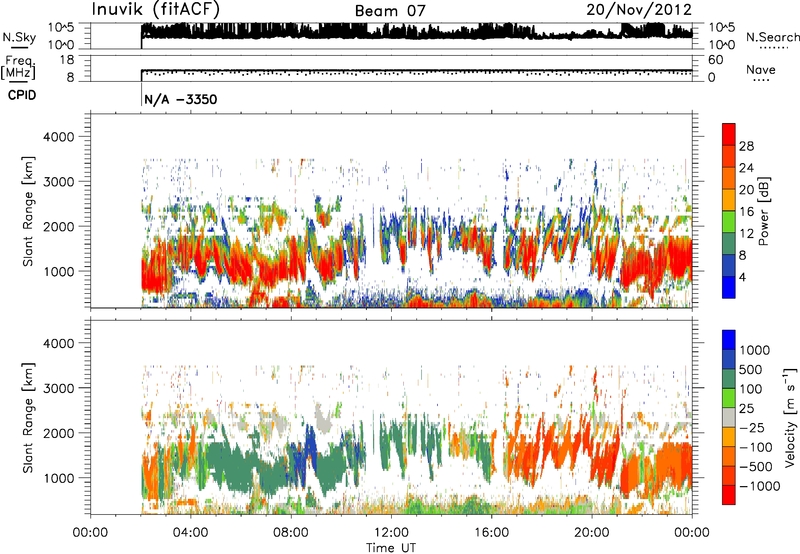Click 'Slant Range [km]' label of power panel
The width and height of the screenshot is (800, 554).
click(28, 211)
